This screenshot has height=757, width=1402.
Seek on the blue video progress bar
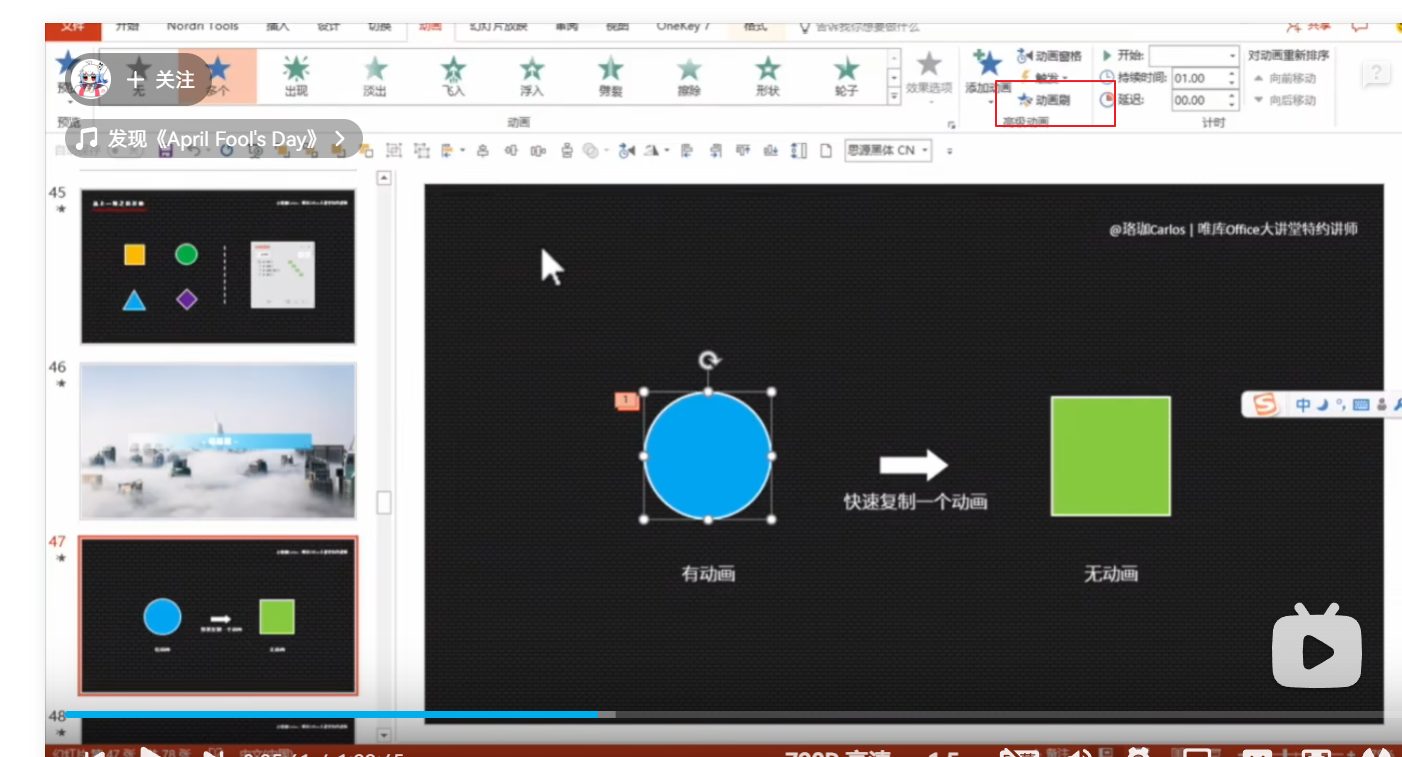tap(331, 714)
